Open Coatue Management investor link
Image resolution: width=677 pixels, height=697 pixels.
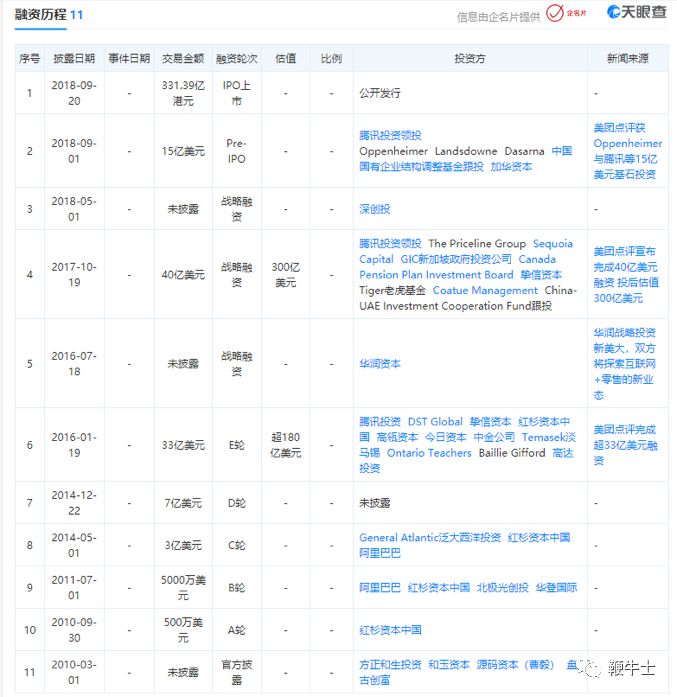pyautogui.click(x=485, y=290)
